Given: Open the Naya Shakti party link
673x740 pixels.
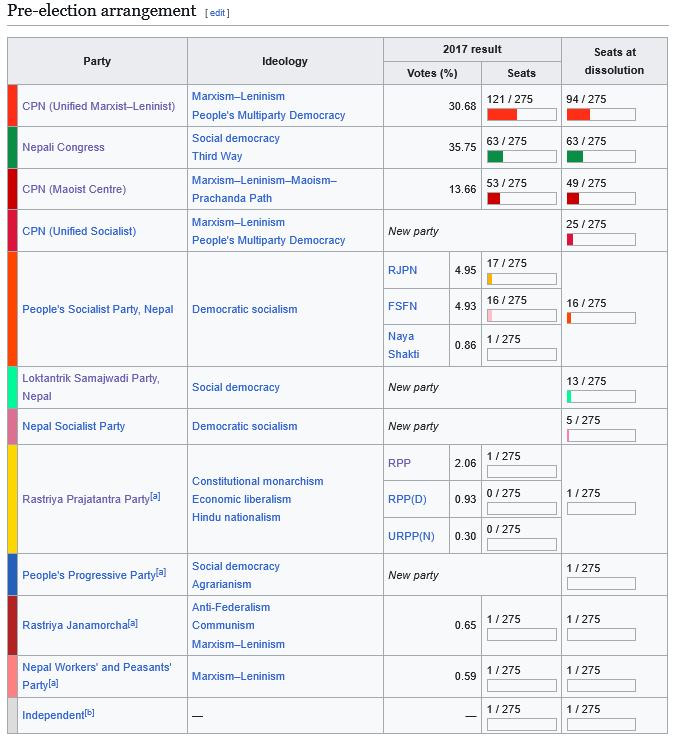Looking at the screenshot, I should tap(404, 345).
